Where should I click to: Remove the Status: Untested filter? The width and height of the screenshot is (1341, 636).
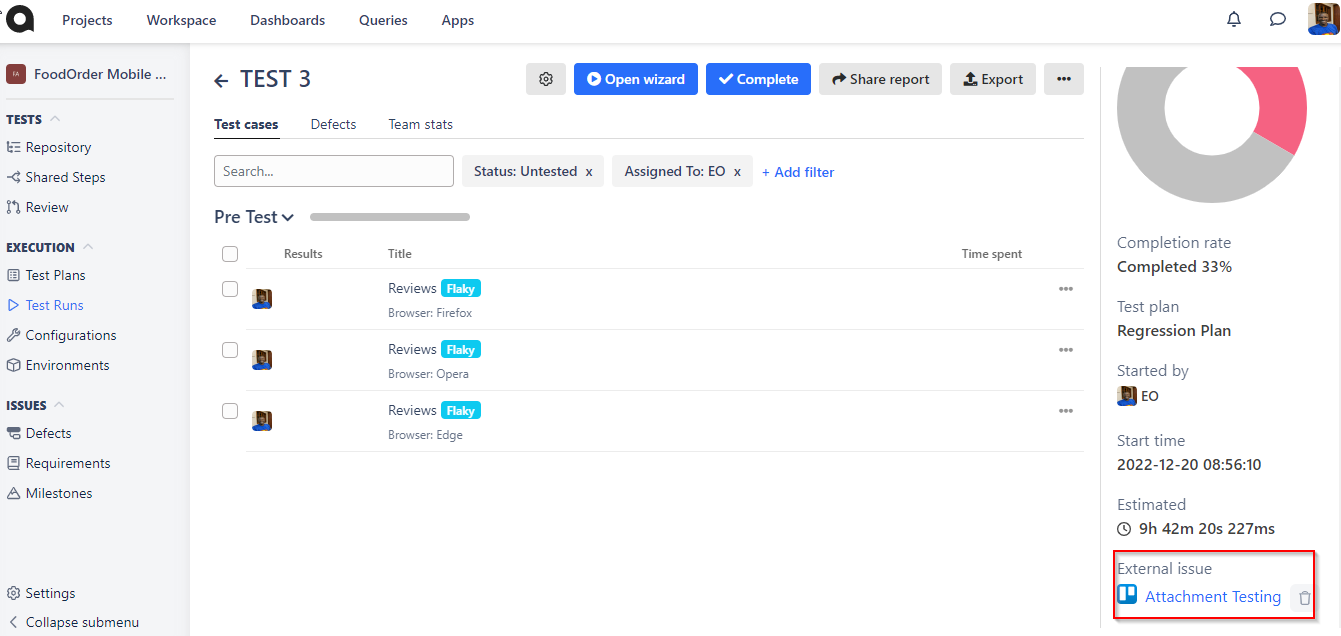tap(589, 172)
